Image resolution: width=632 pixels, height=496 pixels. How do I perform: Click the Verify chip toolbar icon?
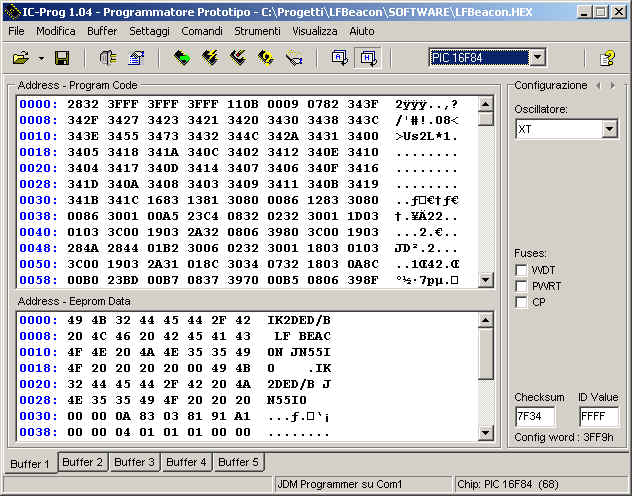tap(265, 59)
